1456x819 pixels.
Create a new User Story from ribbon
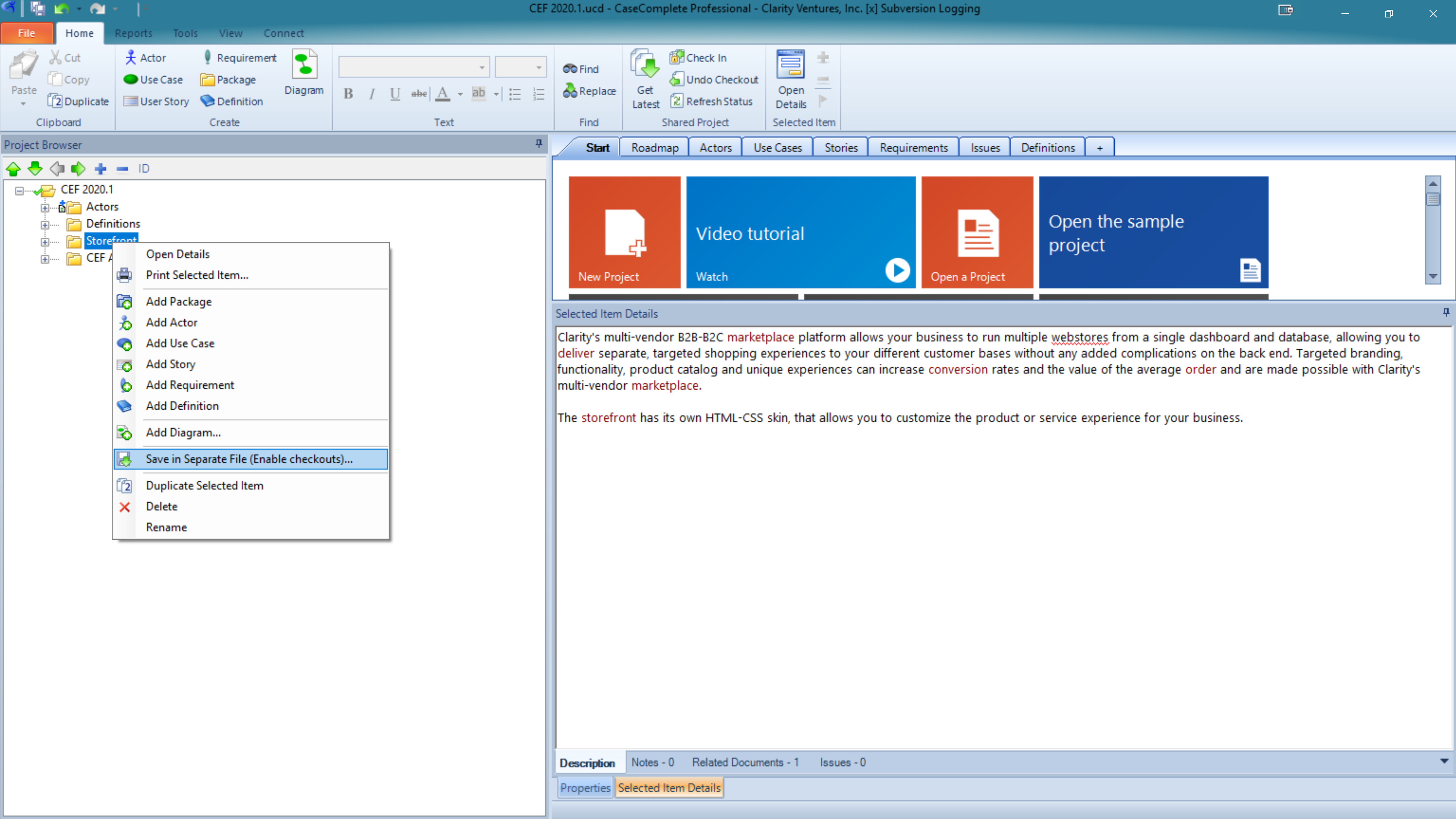click(x=156, y=101)
